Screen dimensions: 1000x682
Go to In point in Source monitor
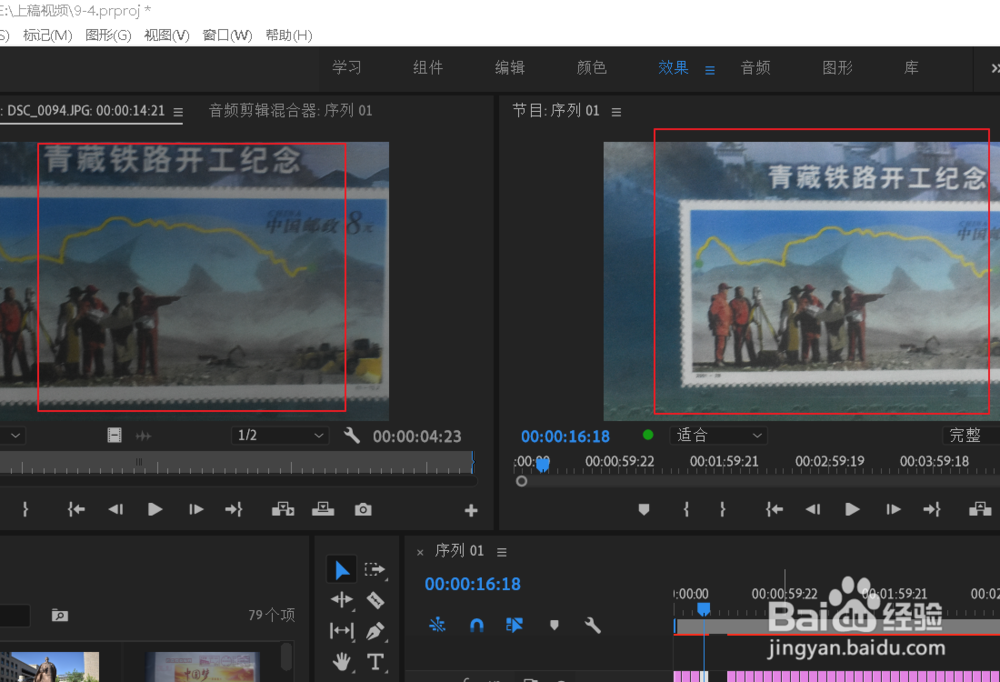tap(76, 509)
